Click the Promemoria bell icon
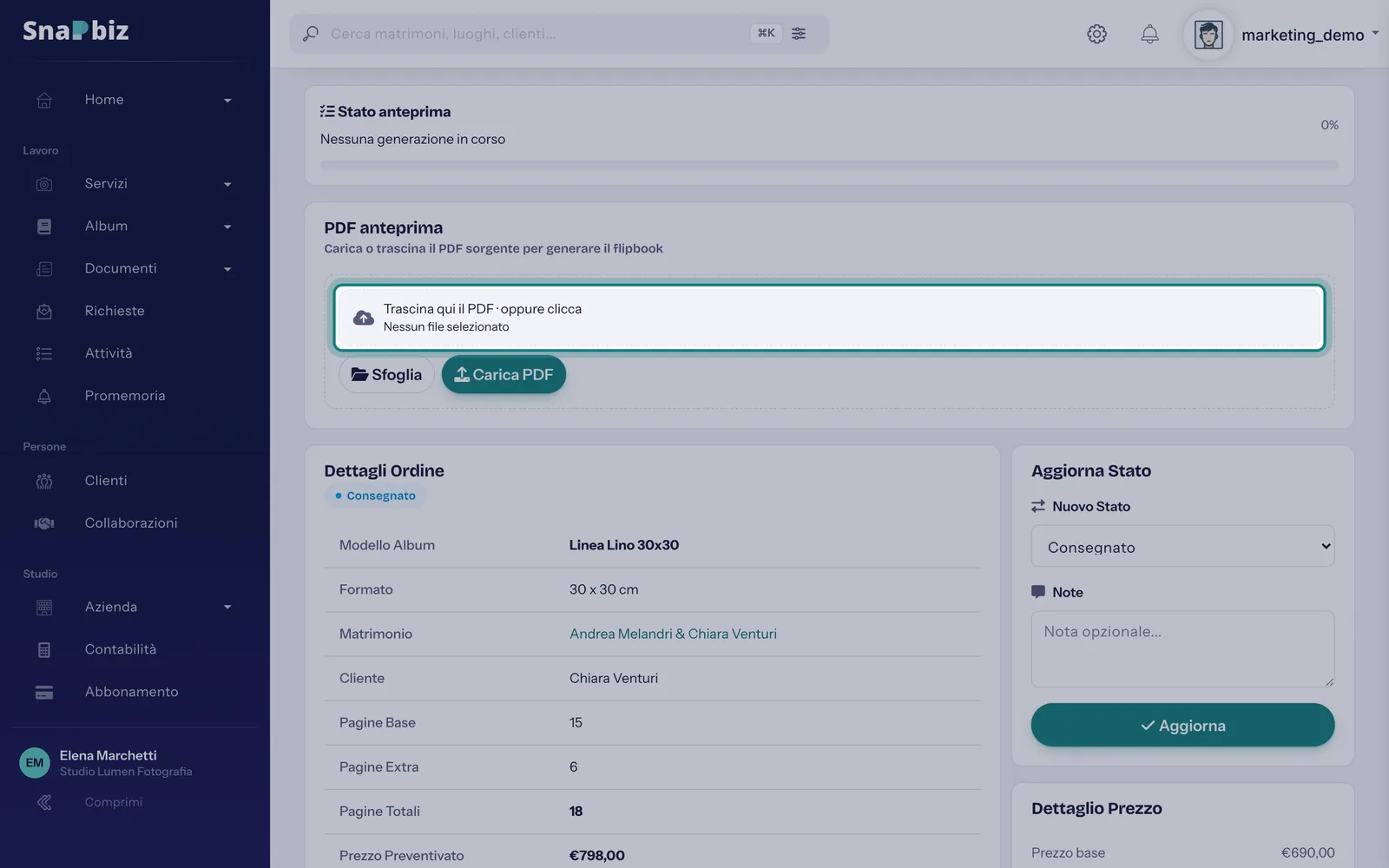1389x868 pixels. click(44, 396)
